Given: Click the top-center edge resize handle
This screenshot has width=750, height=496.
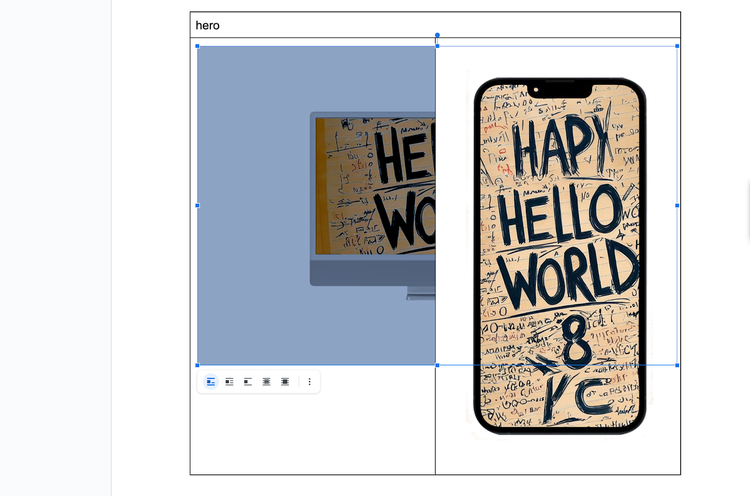Looking at the screenshot, I should tap(437, 46).
